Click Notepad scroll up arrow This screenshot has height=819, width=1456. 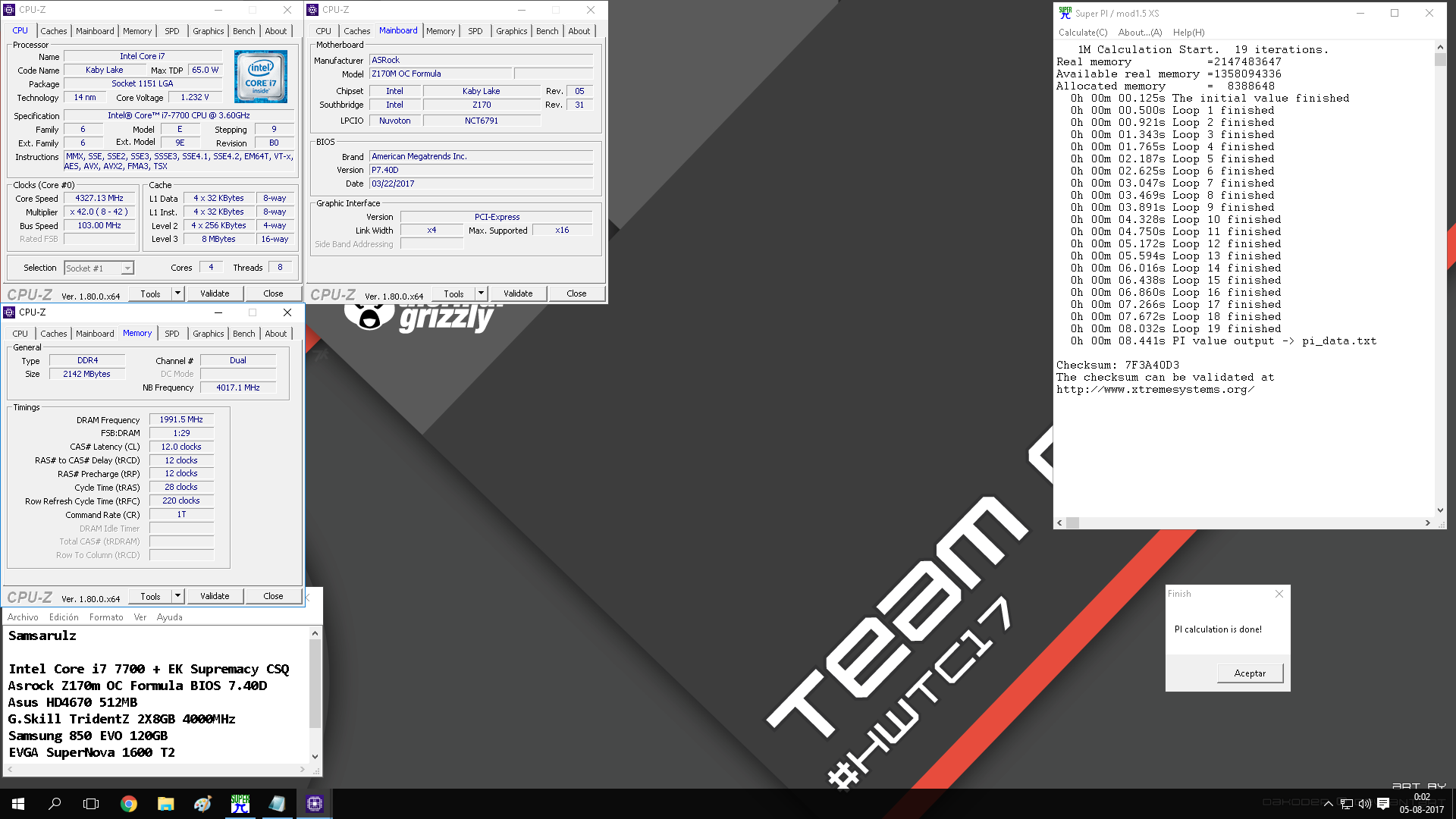coord(315,633)
